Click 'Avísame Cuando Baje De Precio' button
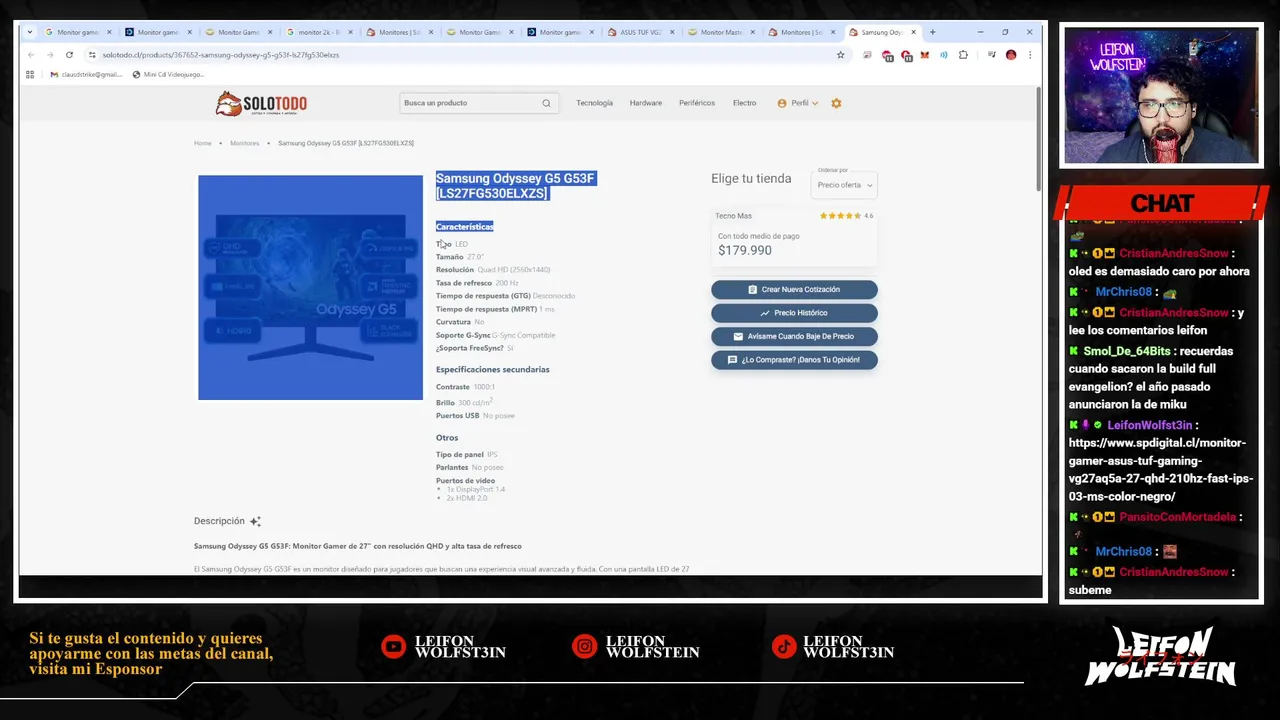Viewport: 1280px width, 720px height. (x=794, y=337)
